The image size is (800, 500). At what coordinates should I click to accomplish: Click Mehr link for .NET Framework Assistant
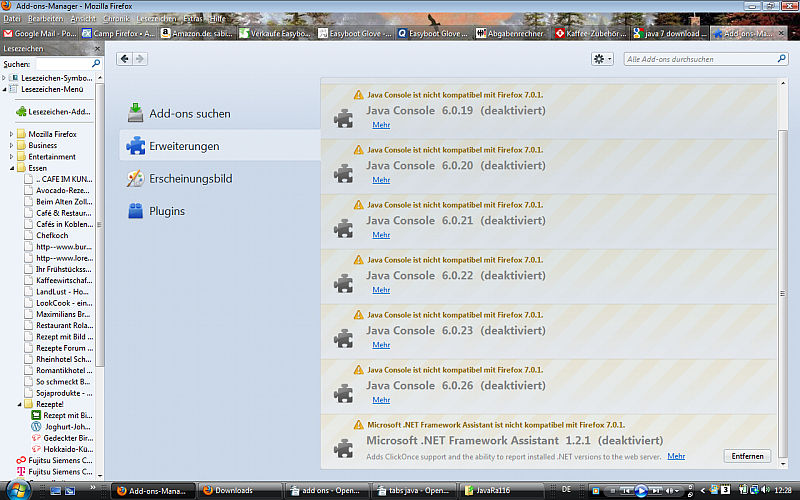click(x=676, y=456)
